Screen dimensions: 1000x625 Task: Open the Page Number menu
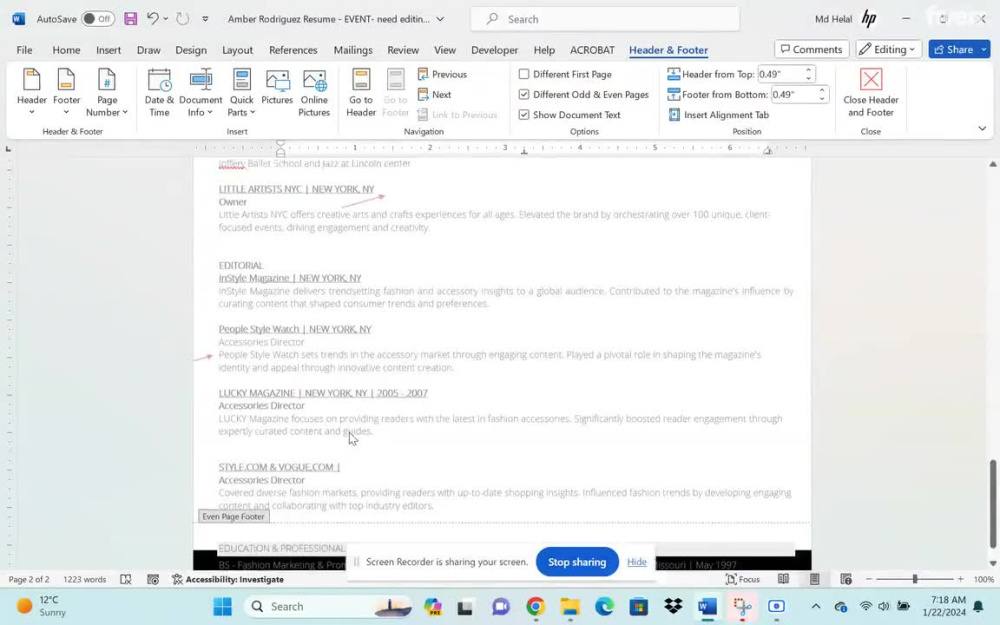tap(107, 93)
